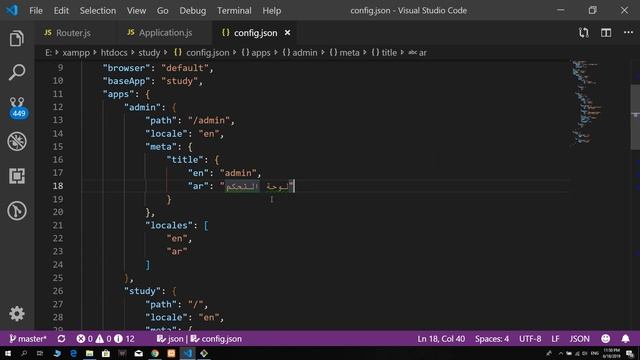Open the Search view in activity bar
640x360 pixels.
(x=17, y=72)
